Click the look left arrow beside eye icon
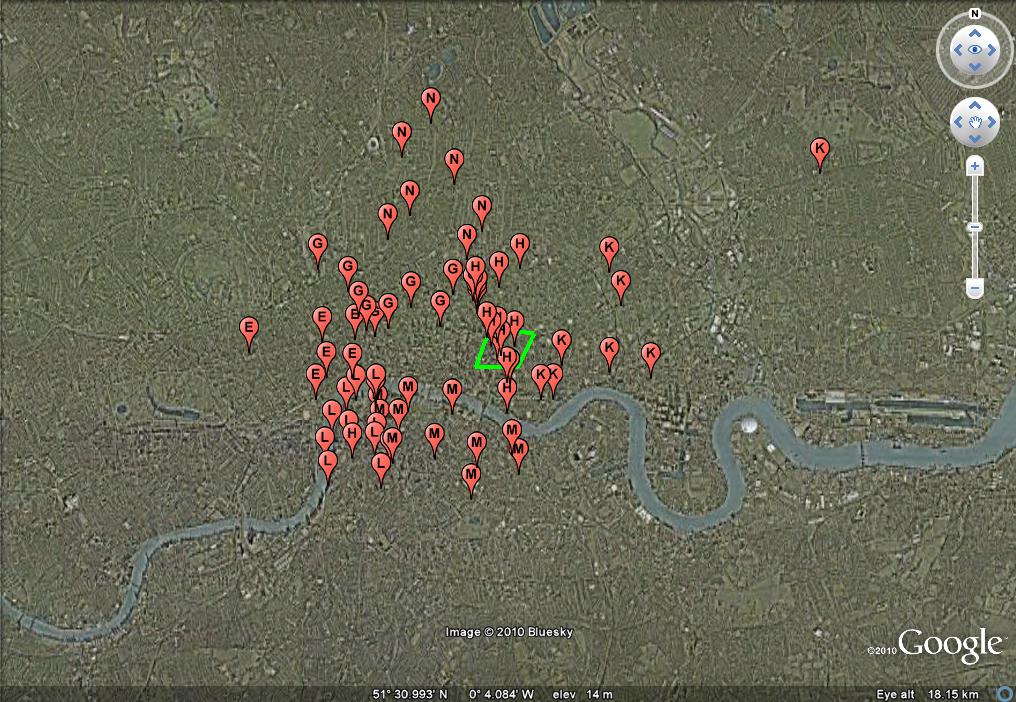 957,49
